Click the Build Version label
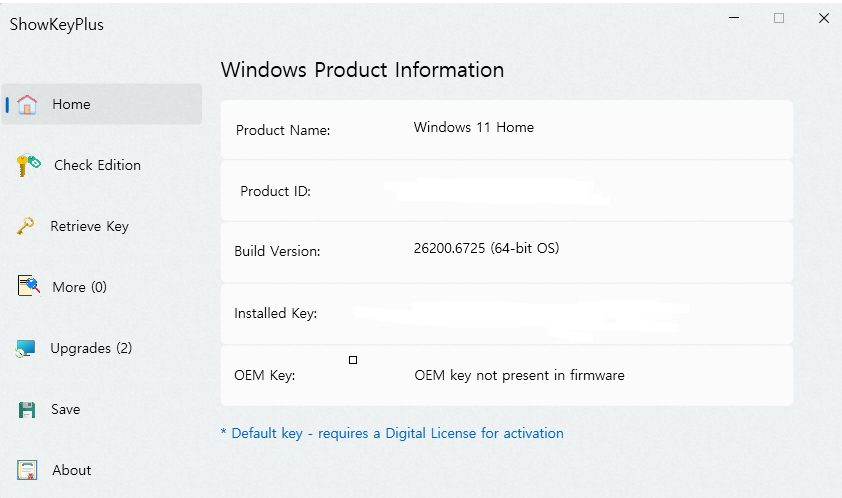This screenshot has width=842, height=498. (277, 251)
